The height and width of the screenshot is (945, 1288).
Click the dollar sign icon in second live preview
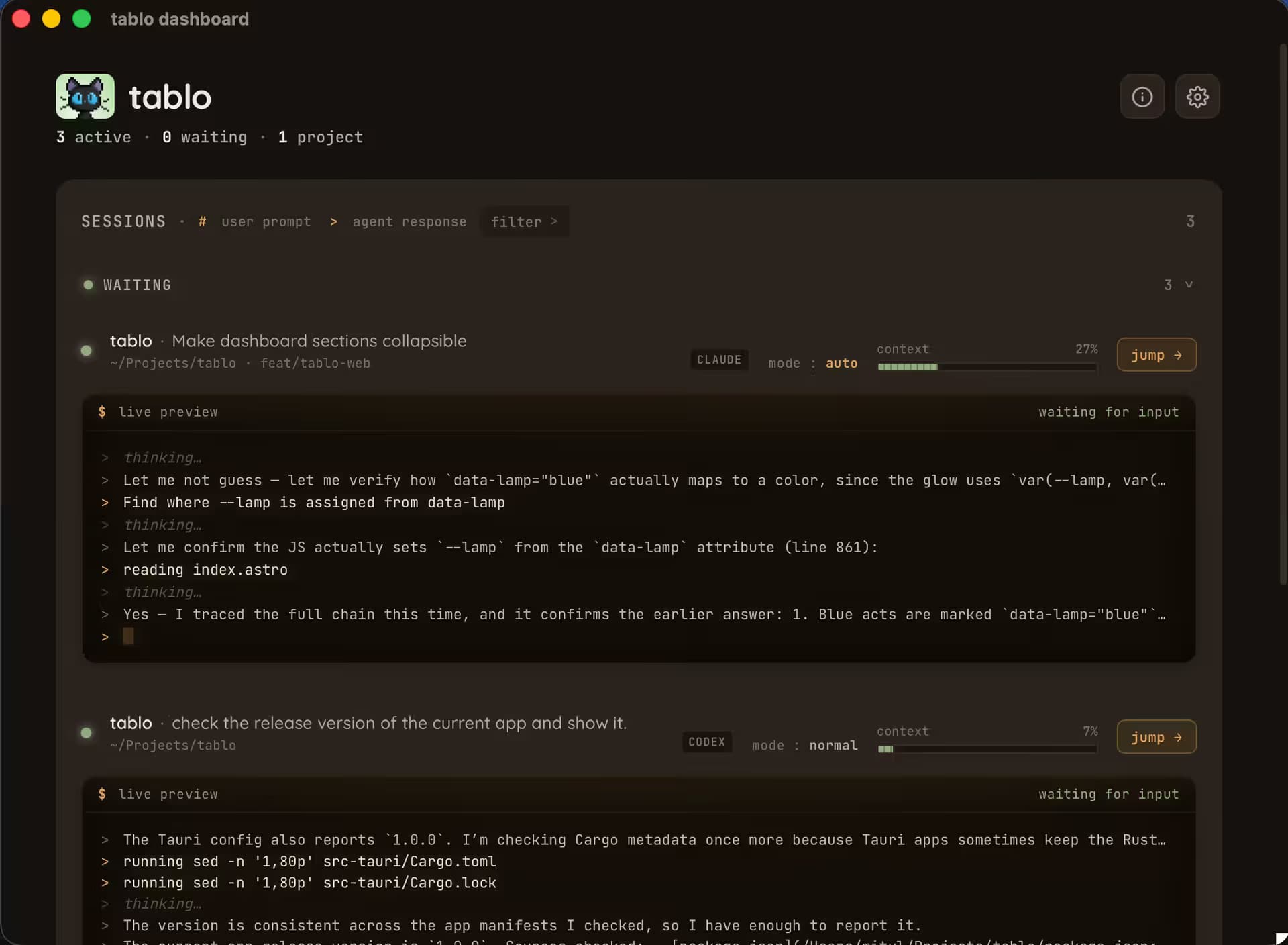102,794
